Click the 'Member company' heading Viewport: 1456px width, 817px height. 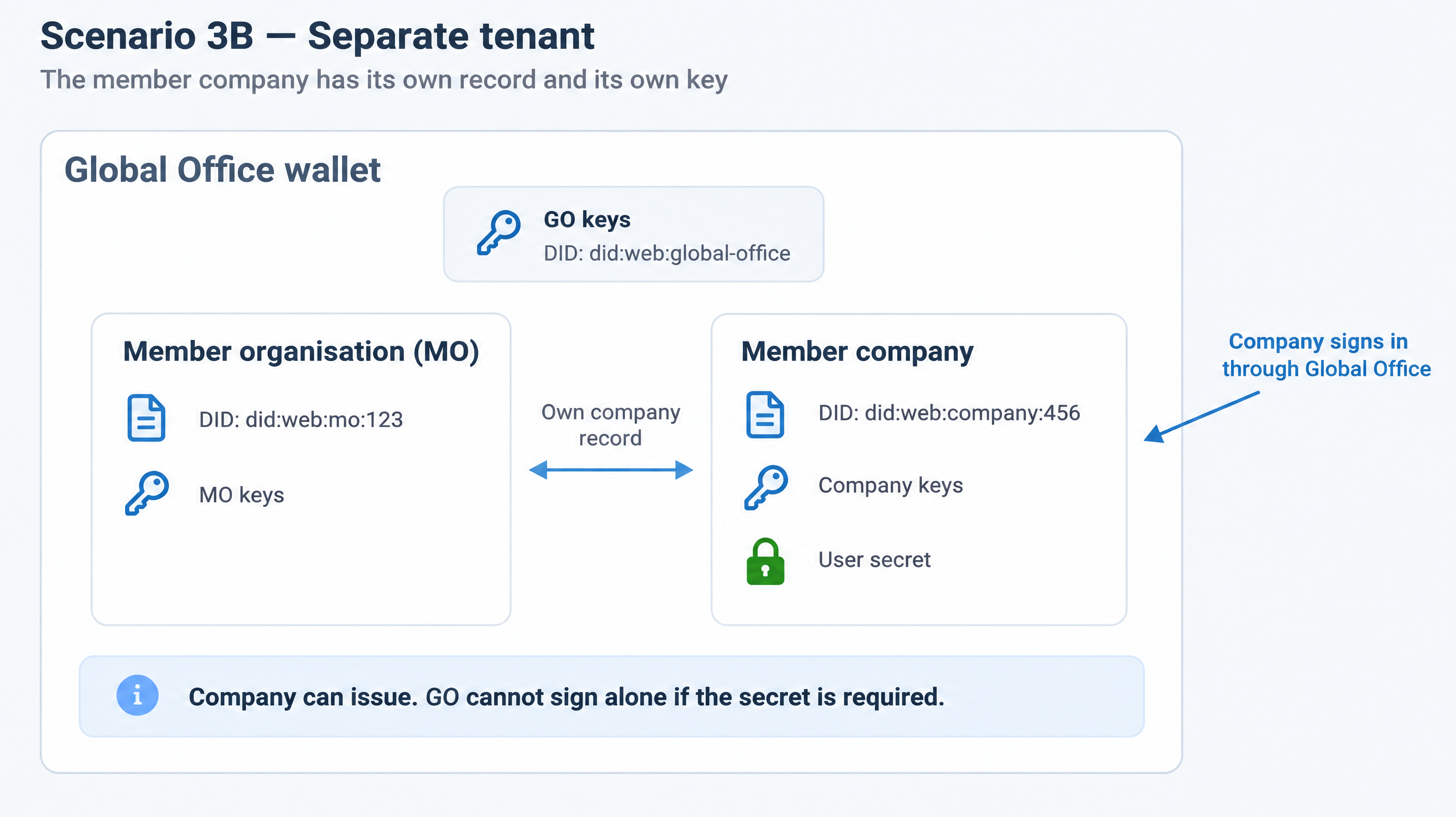pyautogui.click(x=857, y=352)
